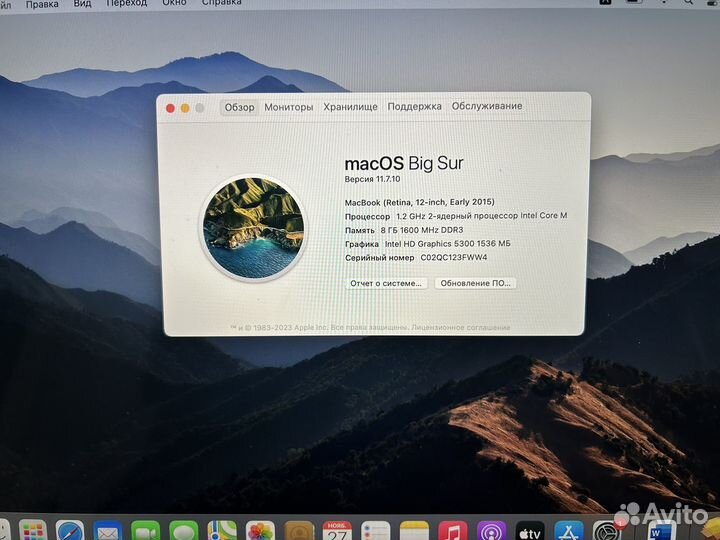Switch to the Обслуживание tab

point(487,106)
